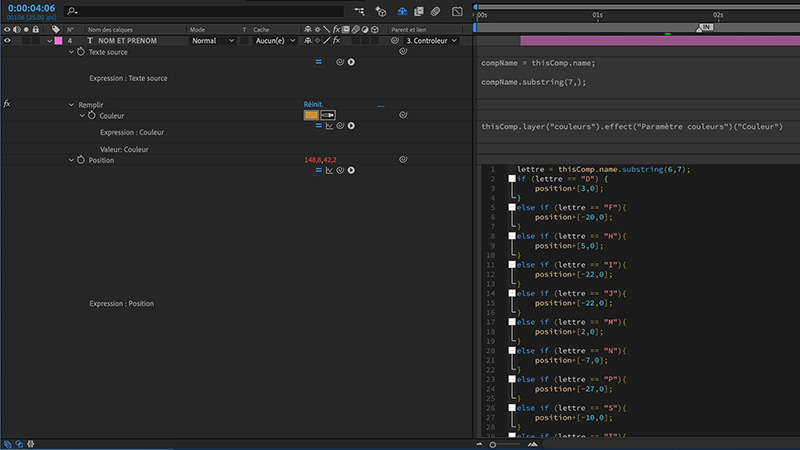Open the Normal blending mode dropdown

213,41
